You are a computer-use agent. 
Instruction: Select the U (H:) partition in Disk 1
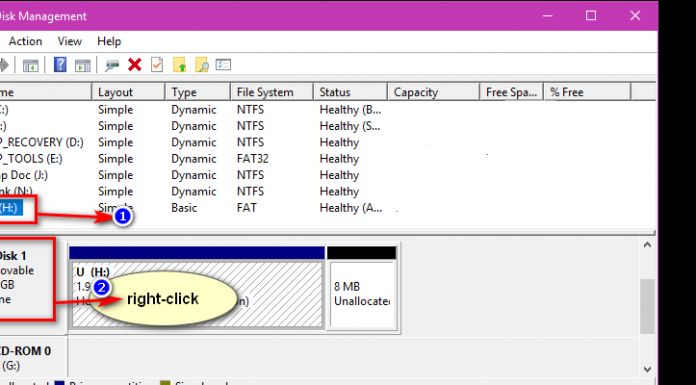pos(197,294)
